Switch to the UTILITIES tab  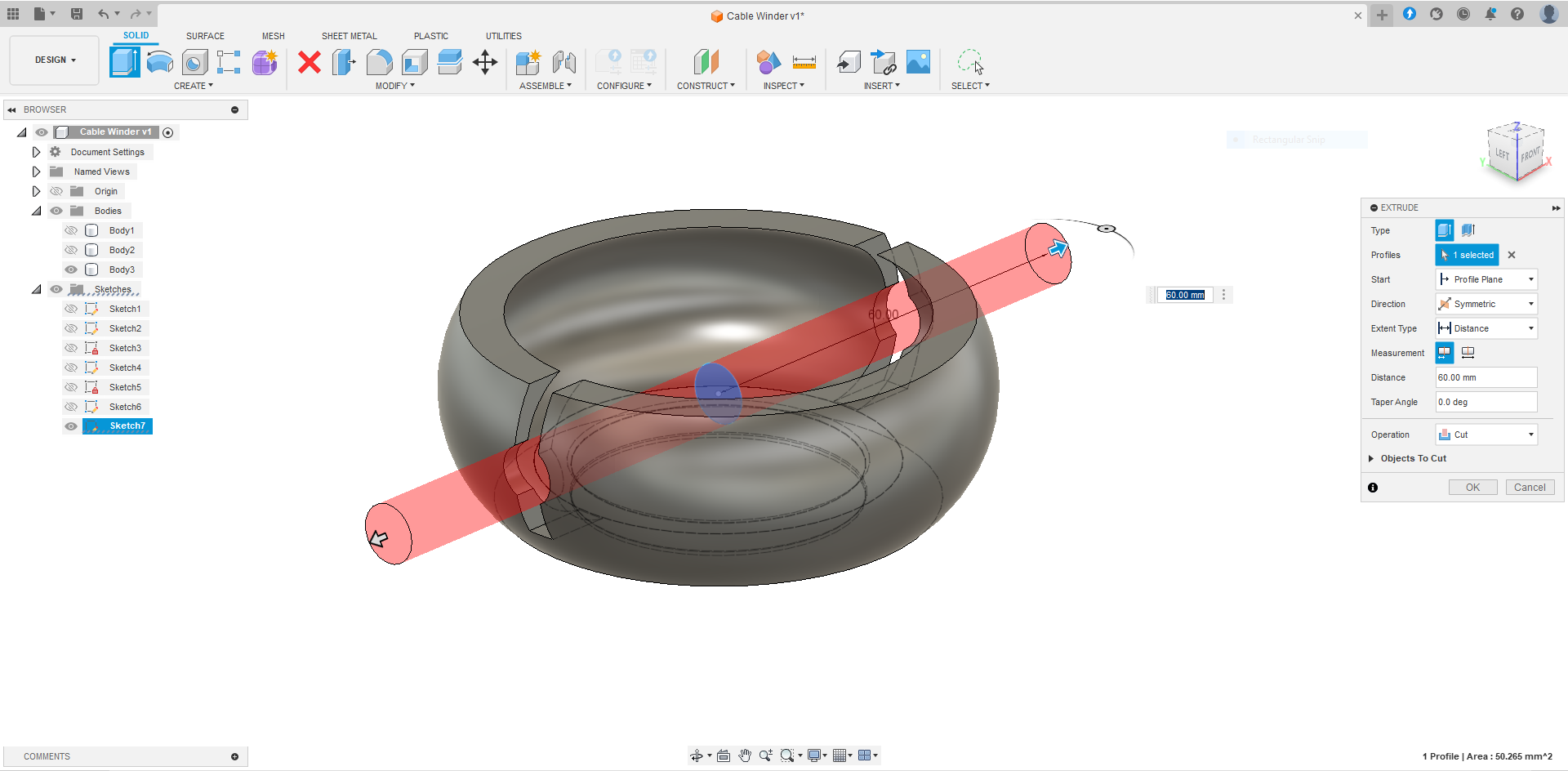point(504,36)
